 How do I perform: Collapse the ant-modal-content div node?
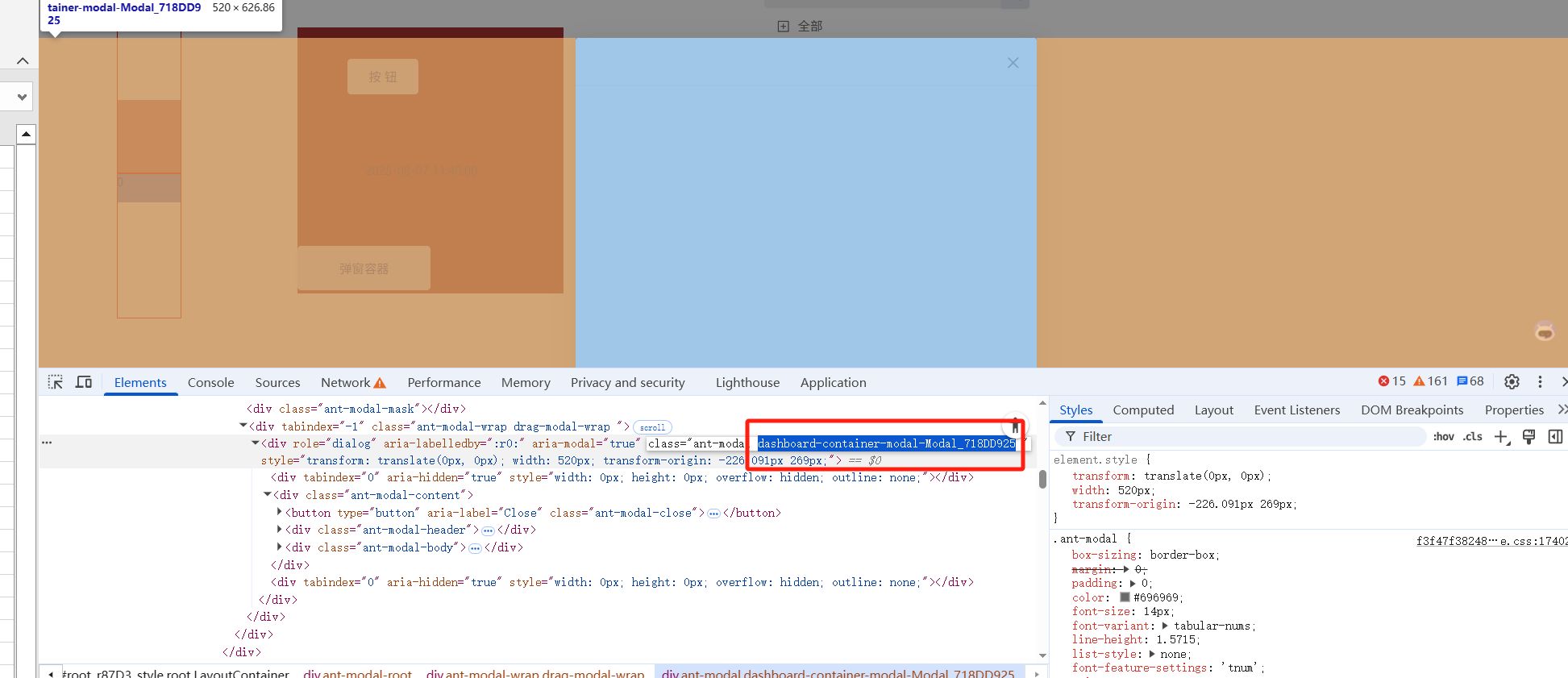point(268,494)
